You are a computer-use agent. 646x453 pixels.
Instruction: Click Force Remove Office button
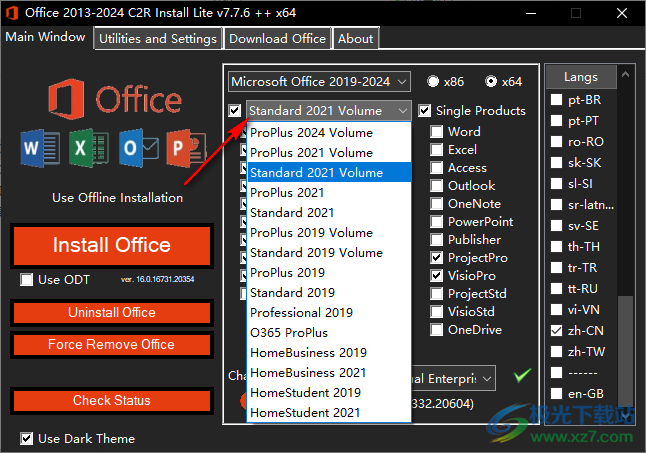[x=112, y=344]
